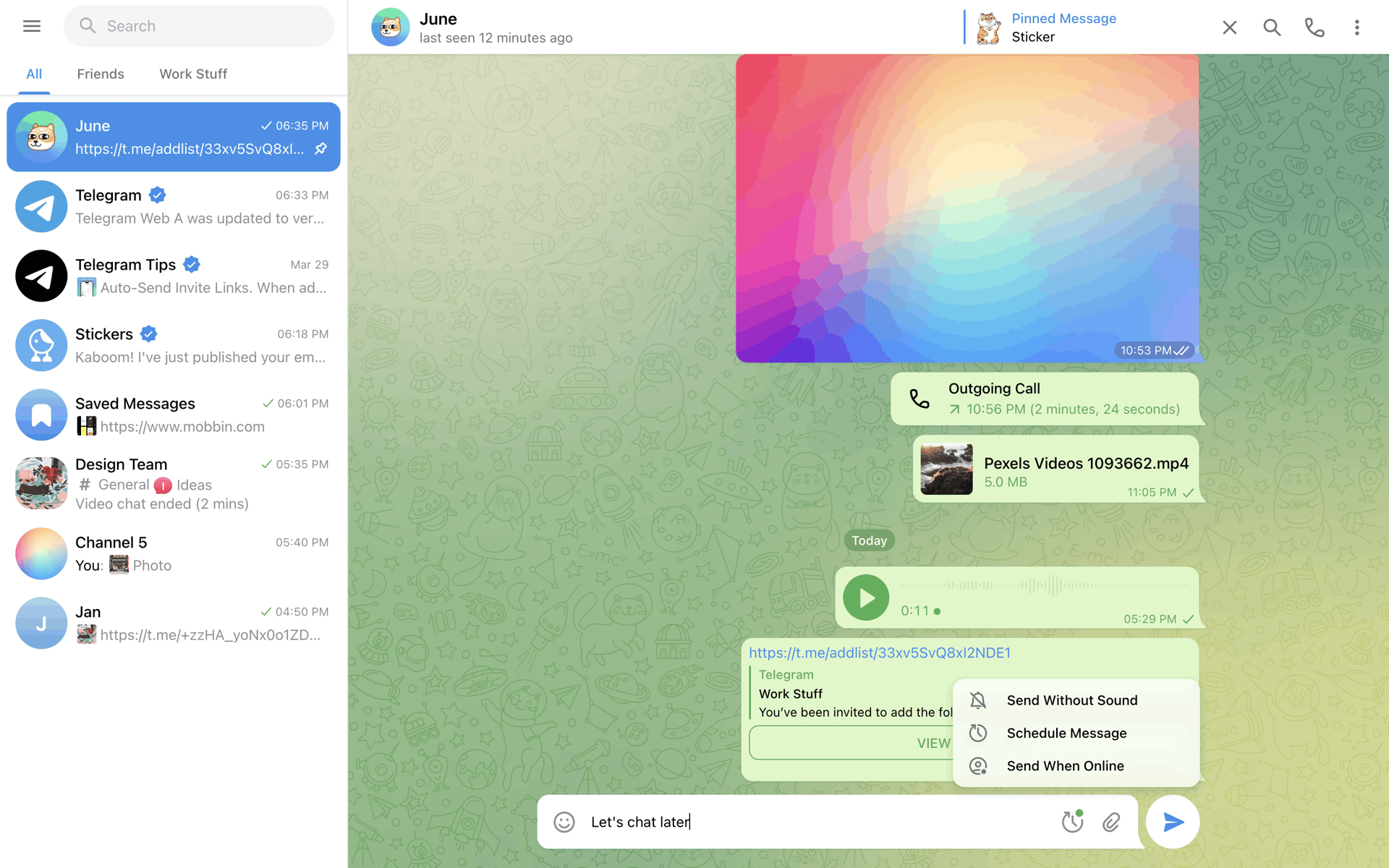1389x868 pixels.
Task: Click the Stickers verified badge
Action: click(x=149, y=334)
